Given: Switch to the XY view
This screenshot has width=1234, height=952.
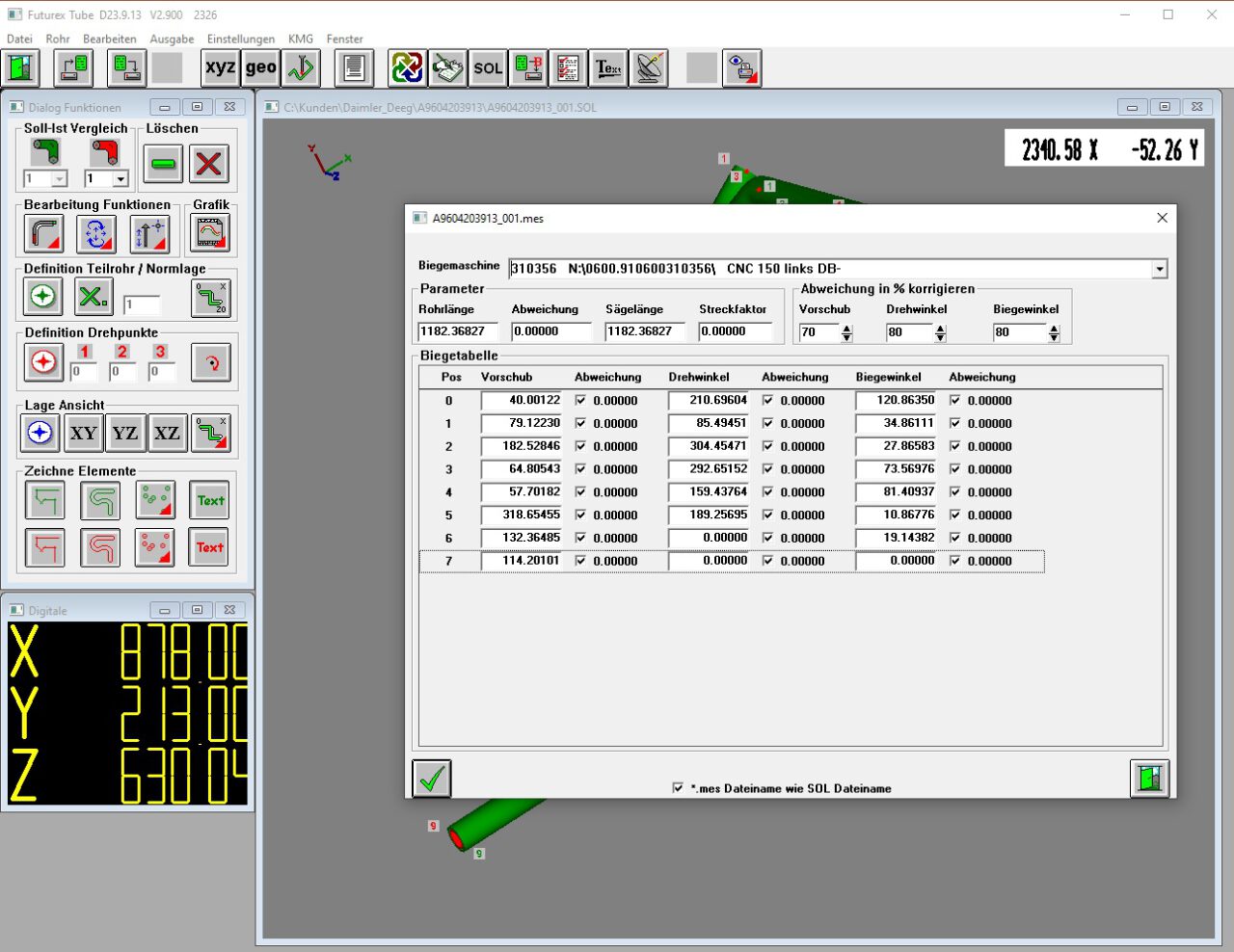Looking at the screenshot, I should point(83,433).
